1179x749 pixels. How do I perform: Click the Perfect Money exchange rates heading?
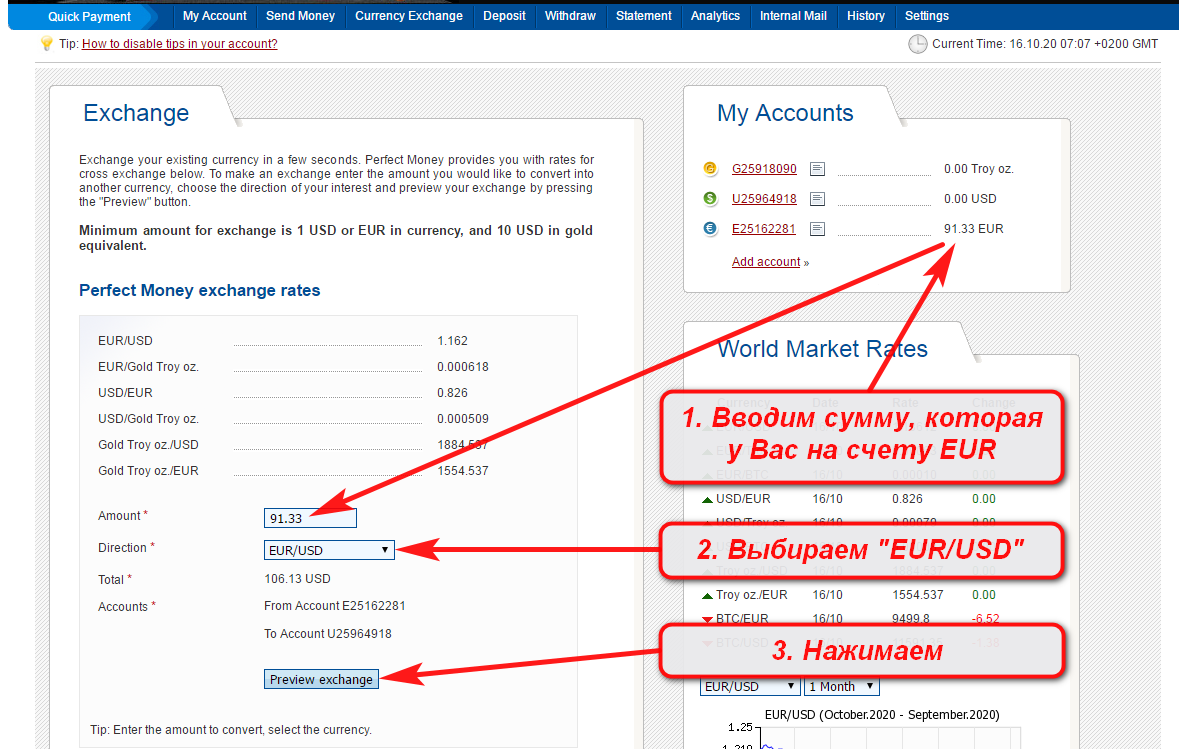coord(199,290)
